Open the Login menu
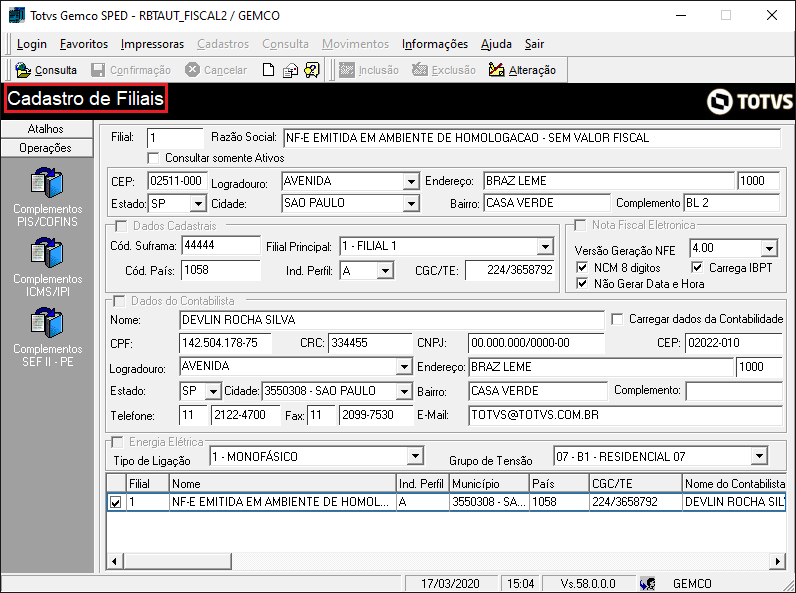This screenshot has height=593, width=796. click(x=31, y=44)
